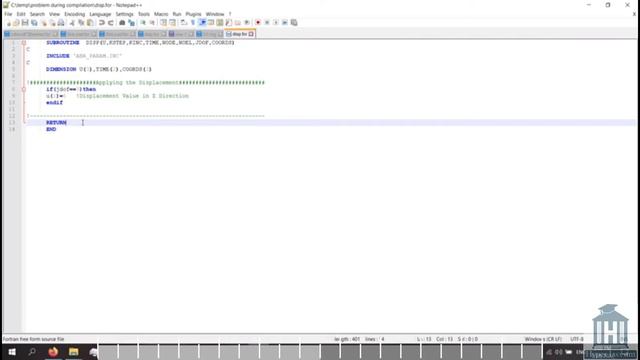The image size is (640, 360).
Task: Open the Macro menu
Action: [x=161, y=14]
